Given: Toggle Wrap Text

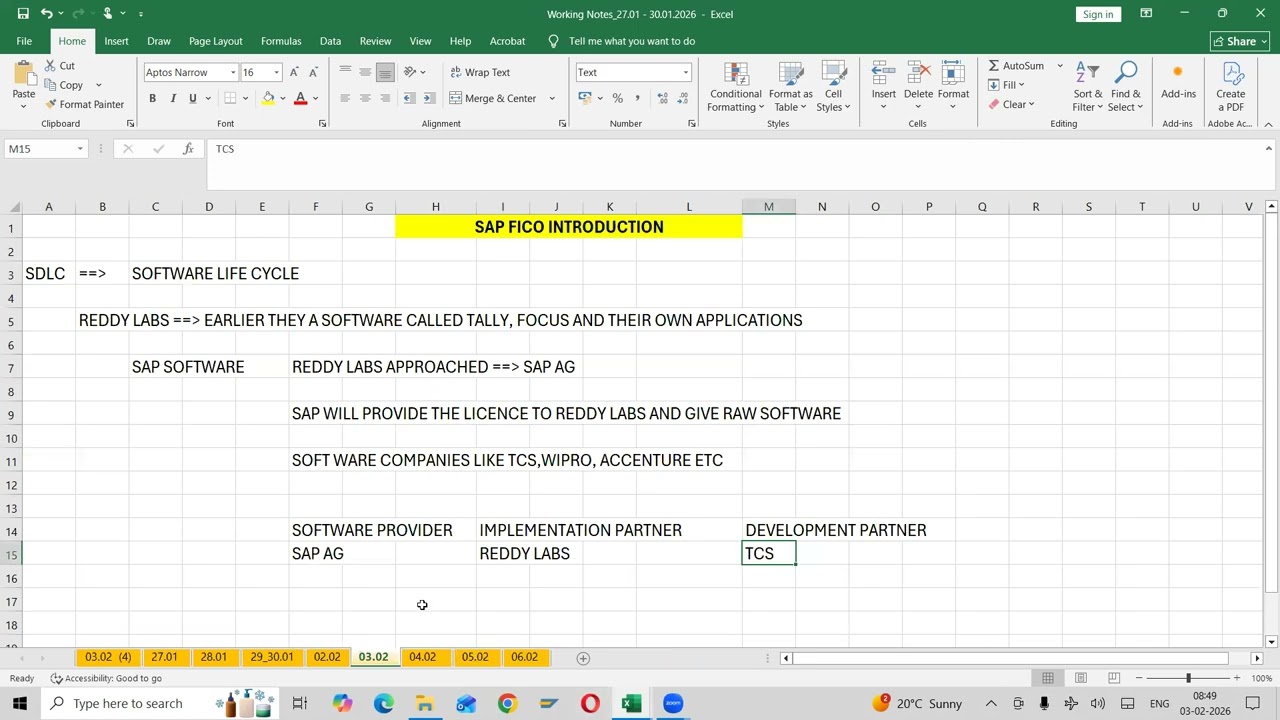Looking at the screenshot, I should [480, 72].
